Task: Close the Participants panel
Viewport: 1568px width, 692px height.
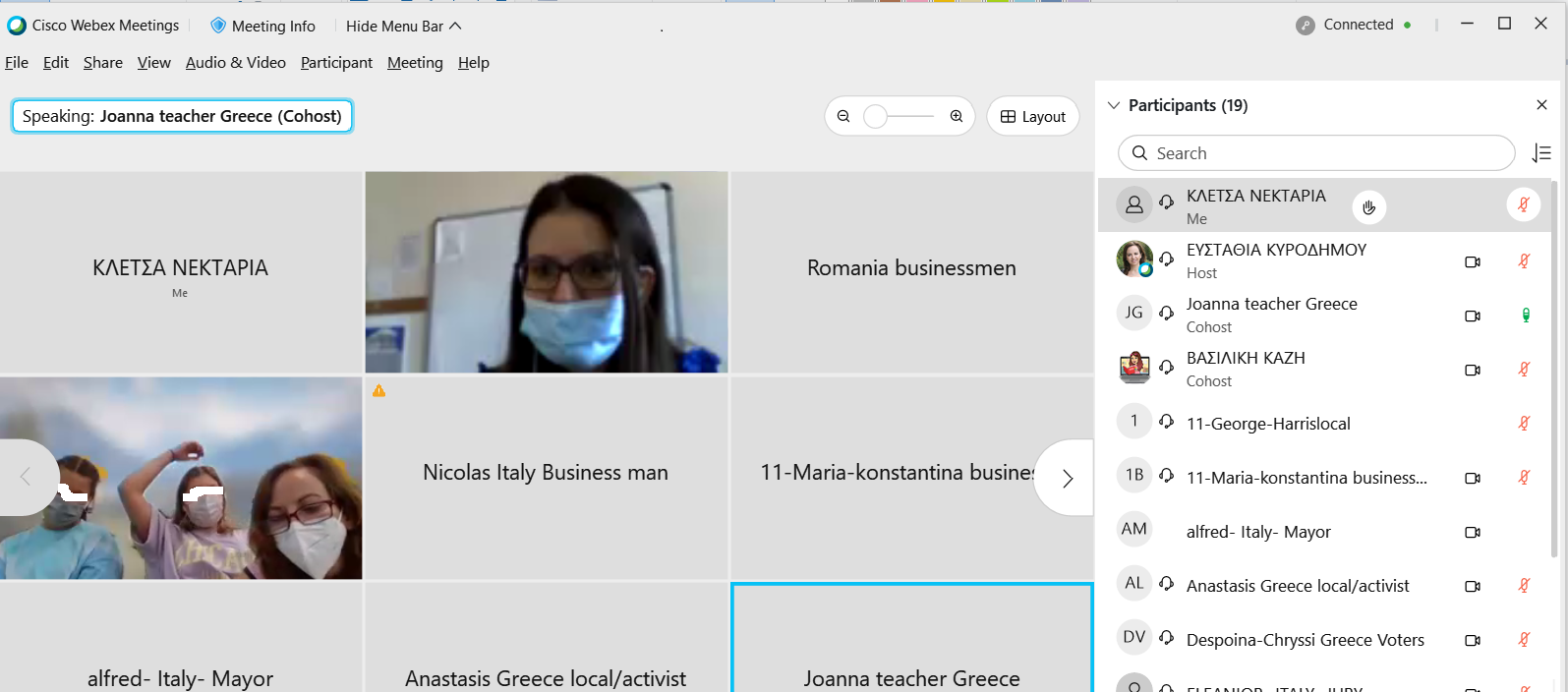Action: click(1541, 105)
